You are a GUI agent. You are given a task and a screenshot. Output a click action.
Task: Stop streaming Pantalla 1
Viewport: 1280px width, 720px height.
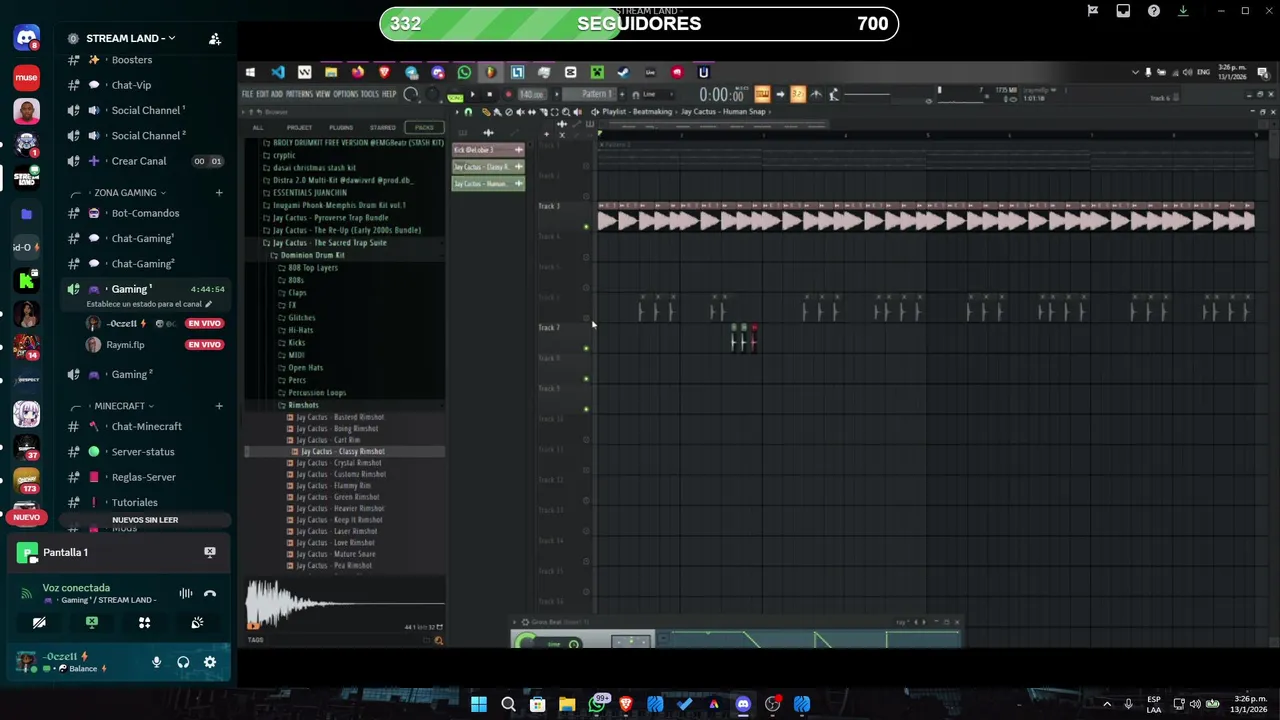click(x=210, y=552)
